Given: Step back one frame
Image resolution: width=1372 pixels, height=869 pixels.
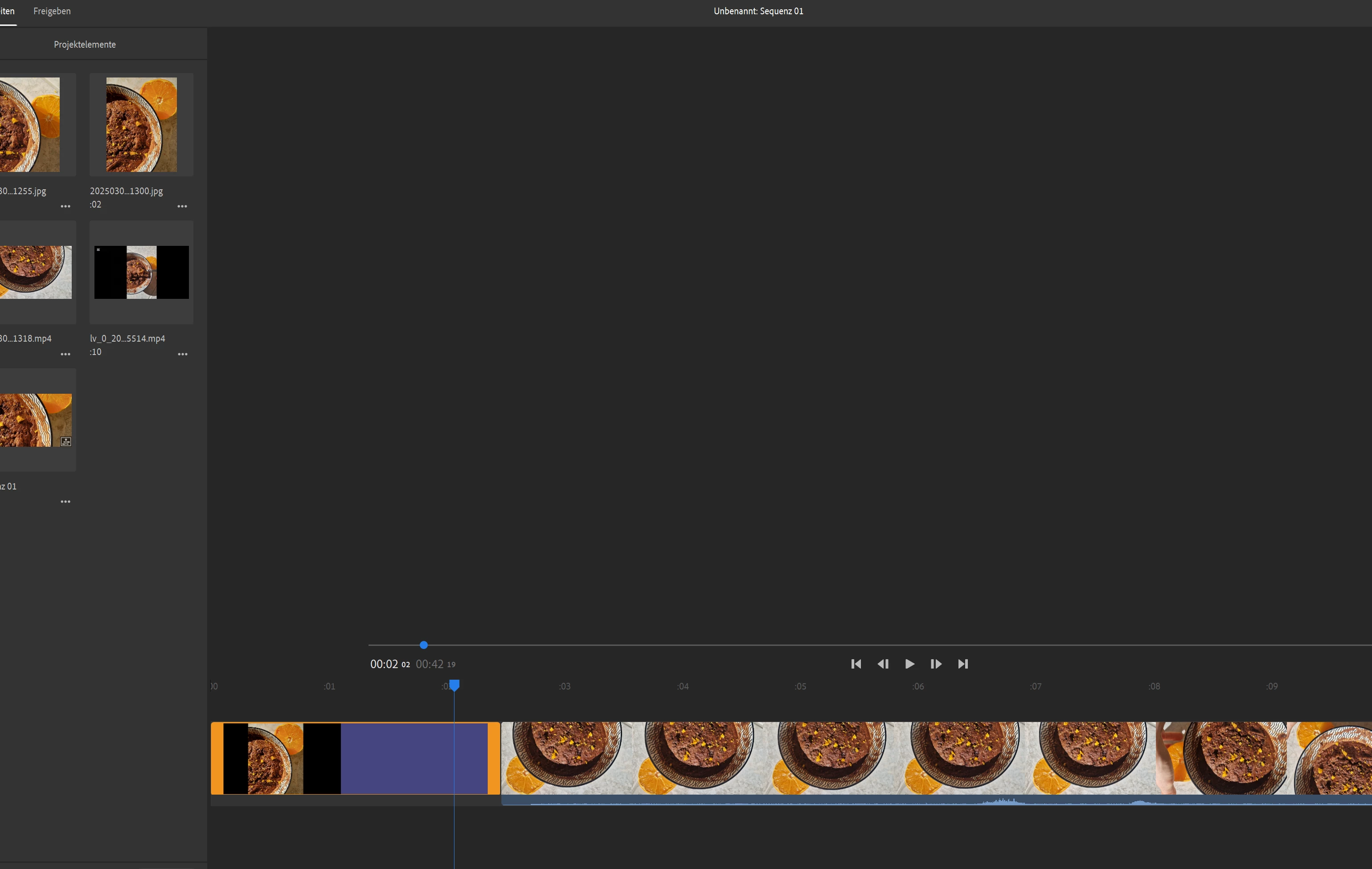Looking at the screenshot, I should click(x=883, y=664).
